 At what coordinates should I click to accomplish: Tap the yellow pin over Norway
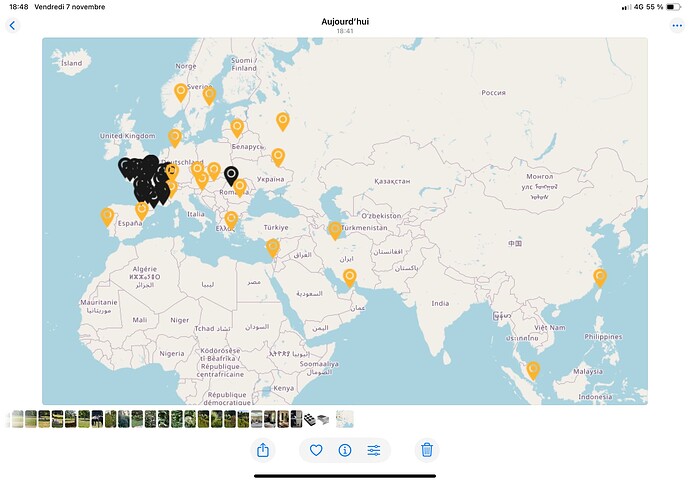[x=181, y=91]
